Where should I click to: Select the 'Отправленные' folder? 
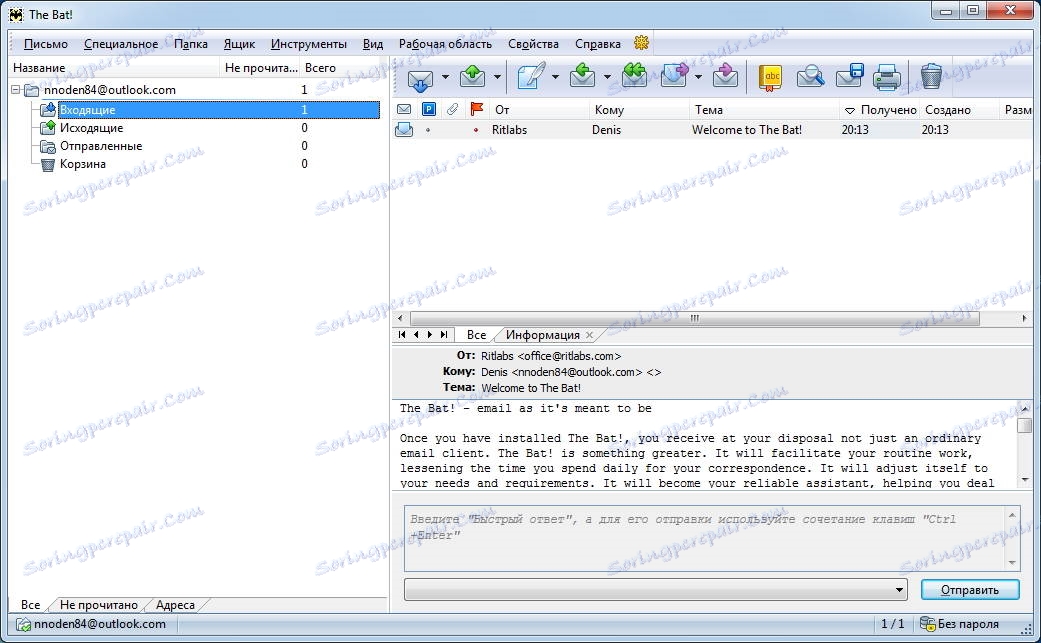point(101,146)
